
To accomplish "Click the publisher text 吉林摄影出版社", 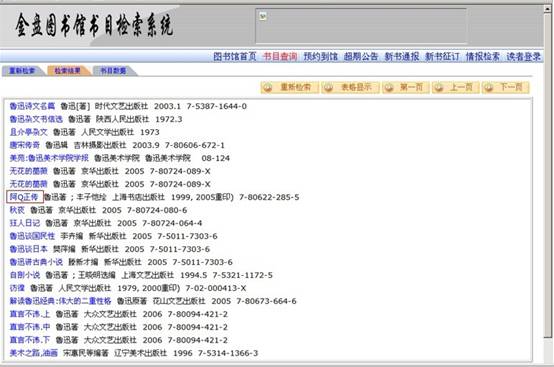I will tap(100, 145).
